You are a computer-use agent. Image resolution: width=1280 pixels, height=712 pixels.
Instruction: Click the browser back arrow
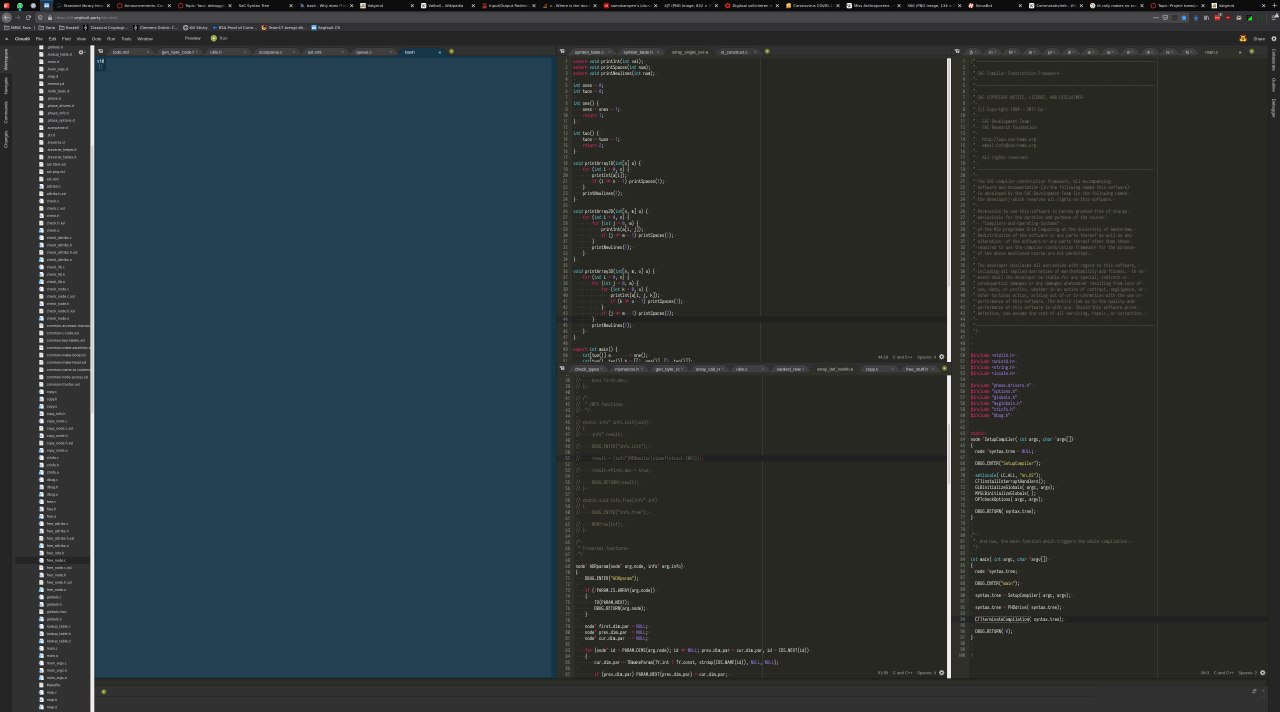coord(7,17)
